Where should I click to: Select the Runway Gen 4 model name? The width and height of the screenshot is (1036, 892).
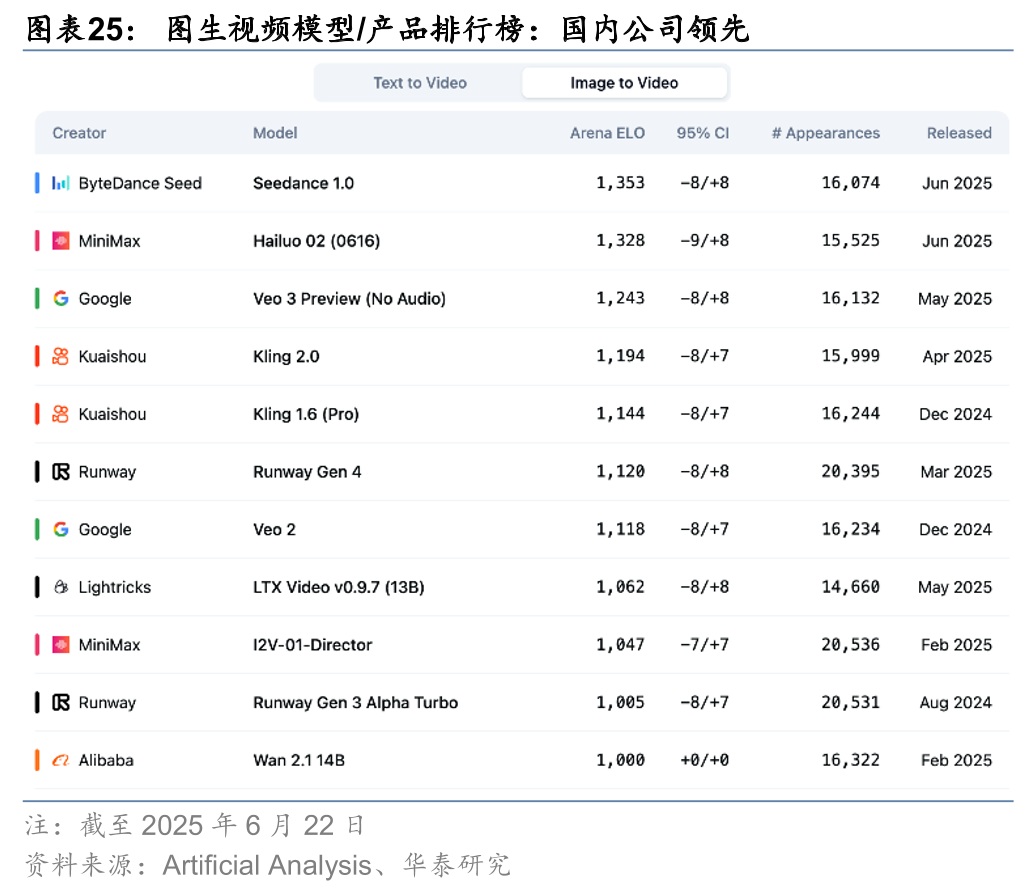pos(307,472)
